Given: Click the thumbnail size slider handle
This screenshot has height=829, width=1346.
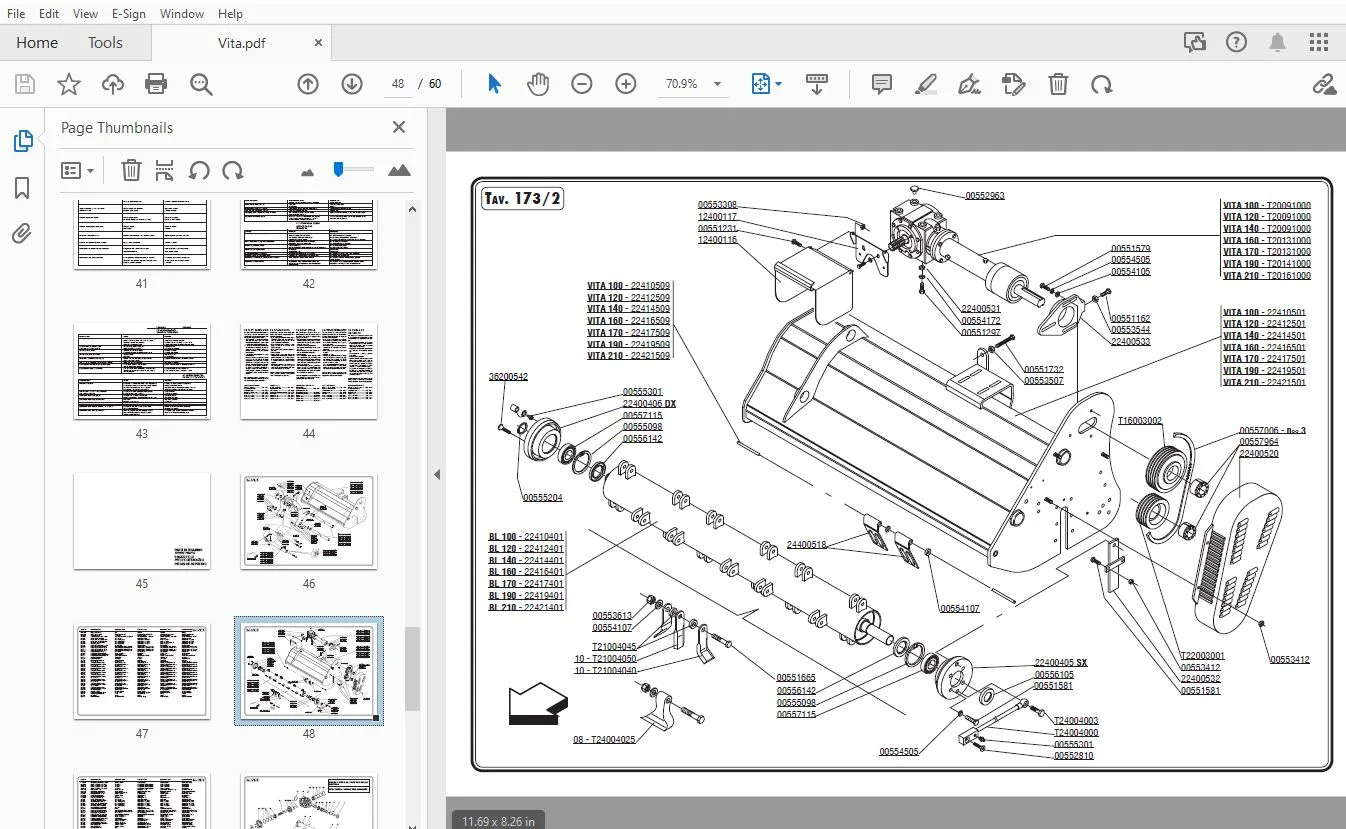Looking at the screenshot, I should click(339, 169).
